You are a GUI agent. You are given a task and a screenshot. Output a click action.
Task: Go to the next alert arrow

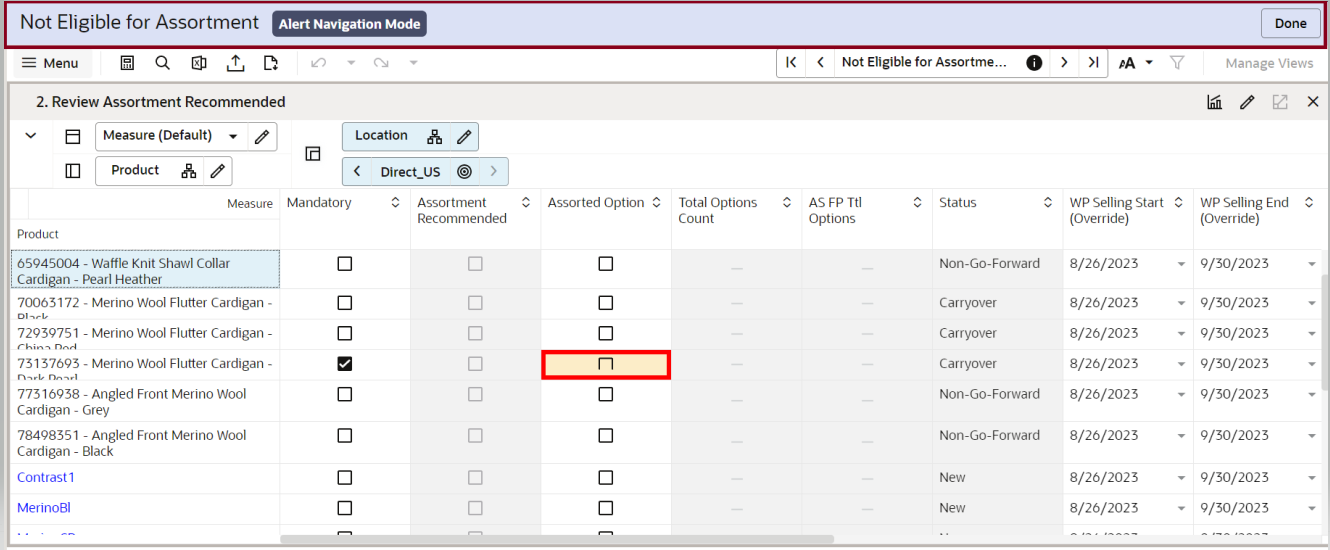coord(1064,62)
